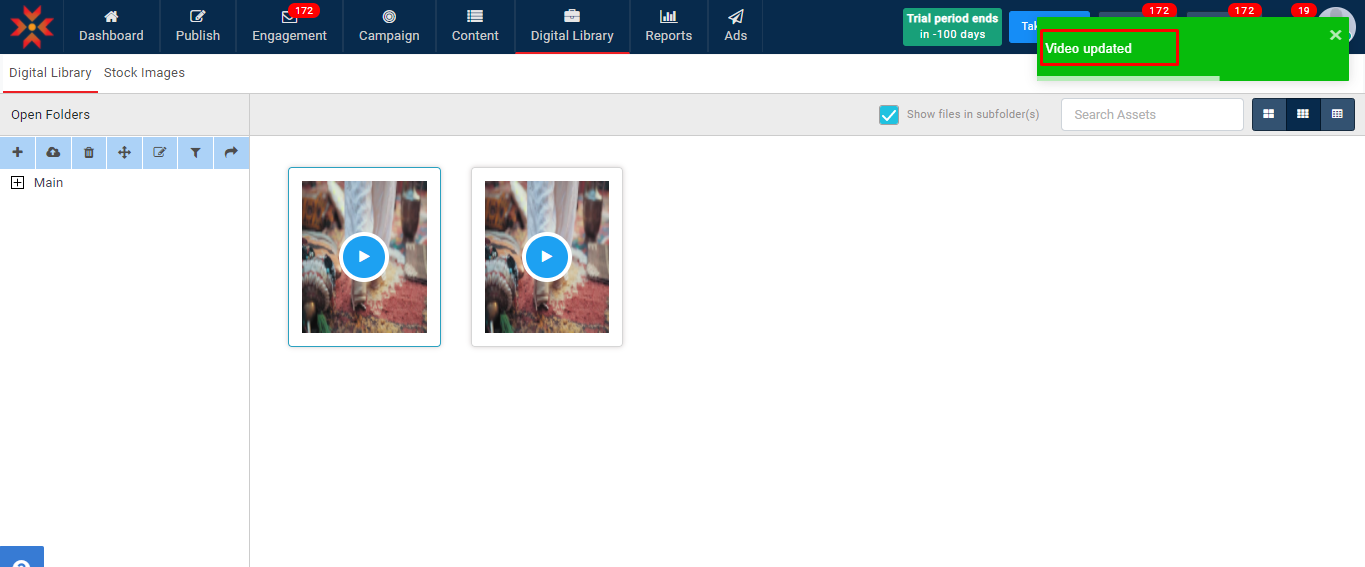The width and height of the screenshot is (1365, 567).
Task: Switch to large grid view
Action: click(x=1269, y=115)
